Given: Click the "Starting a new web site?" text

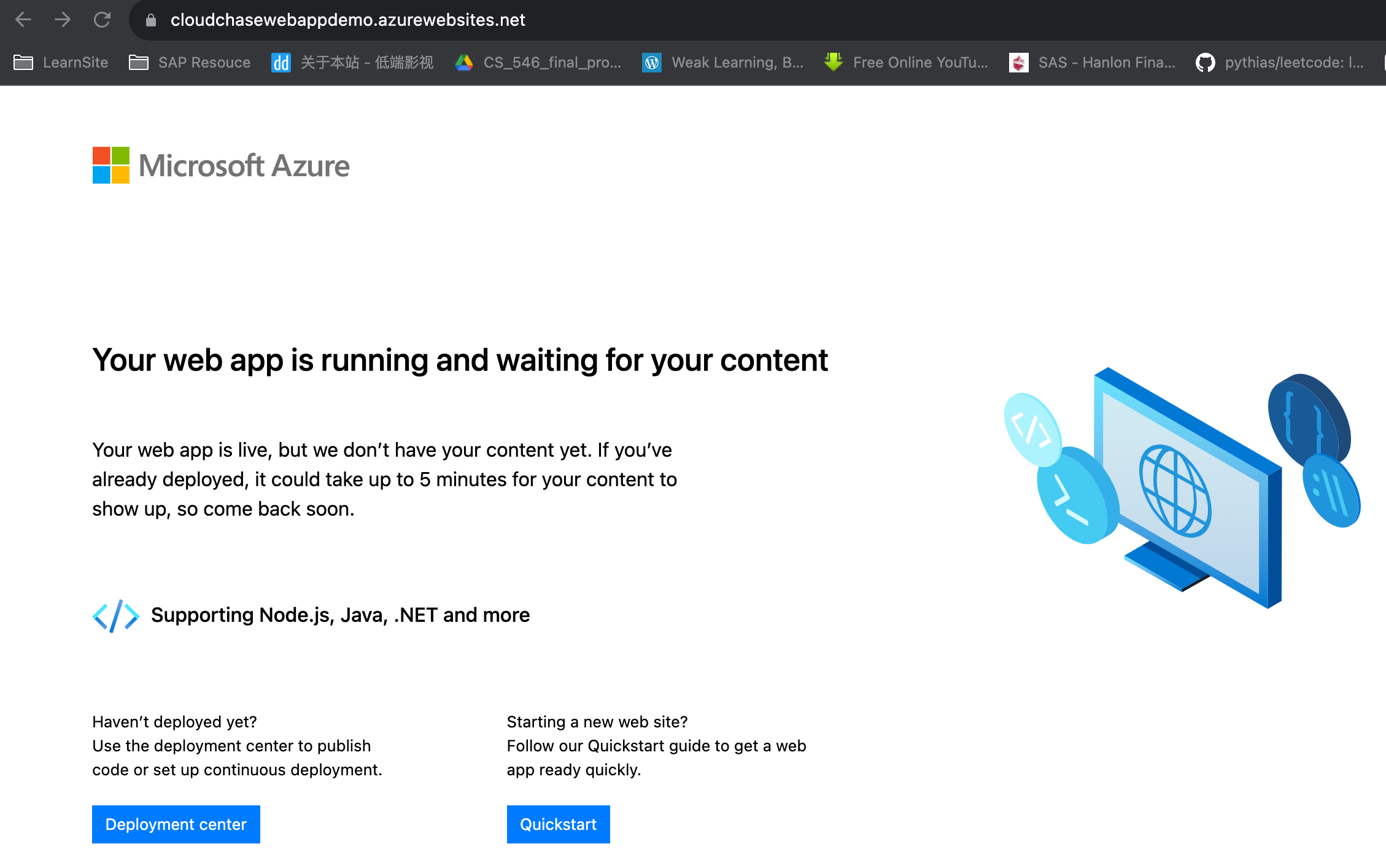Looking at the screenshot, I should [x=597, y=722].
